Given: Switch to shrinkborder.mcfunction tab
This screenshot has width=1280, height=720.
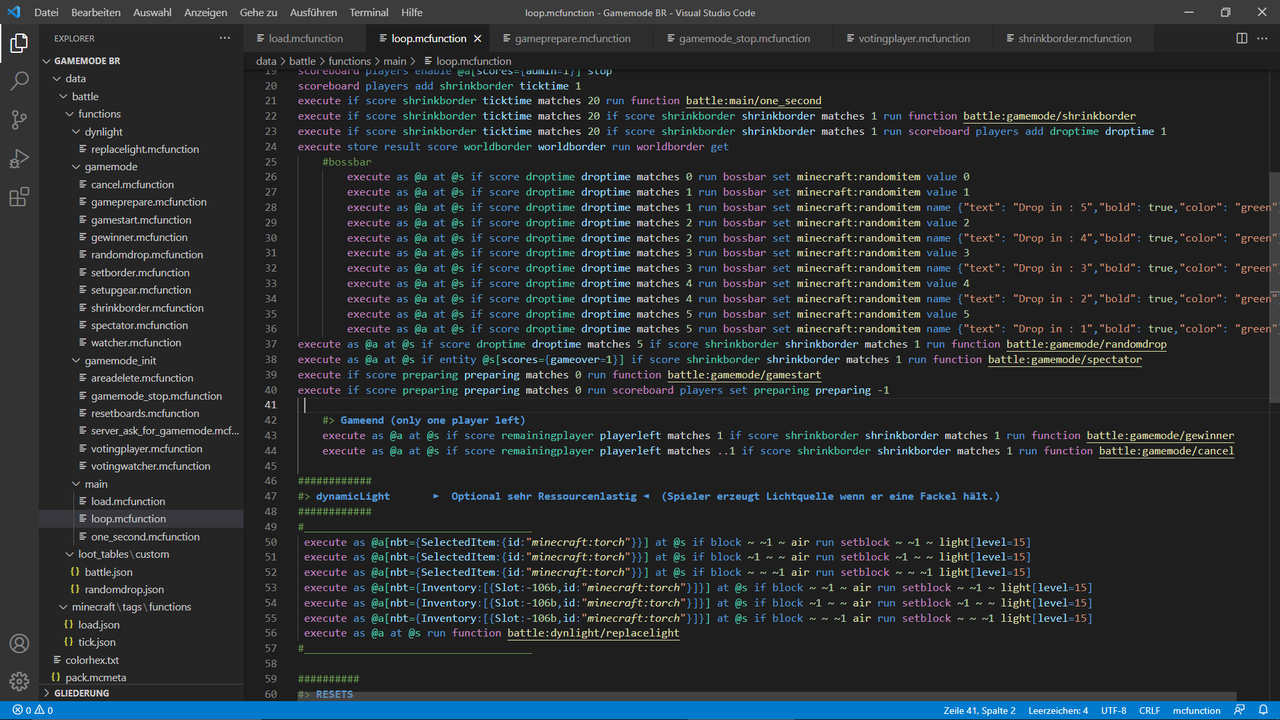Looking at the screenshot, I should tap(1075, 38).
